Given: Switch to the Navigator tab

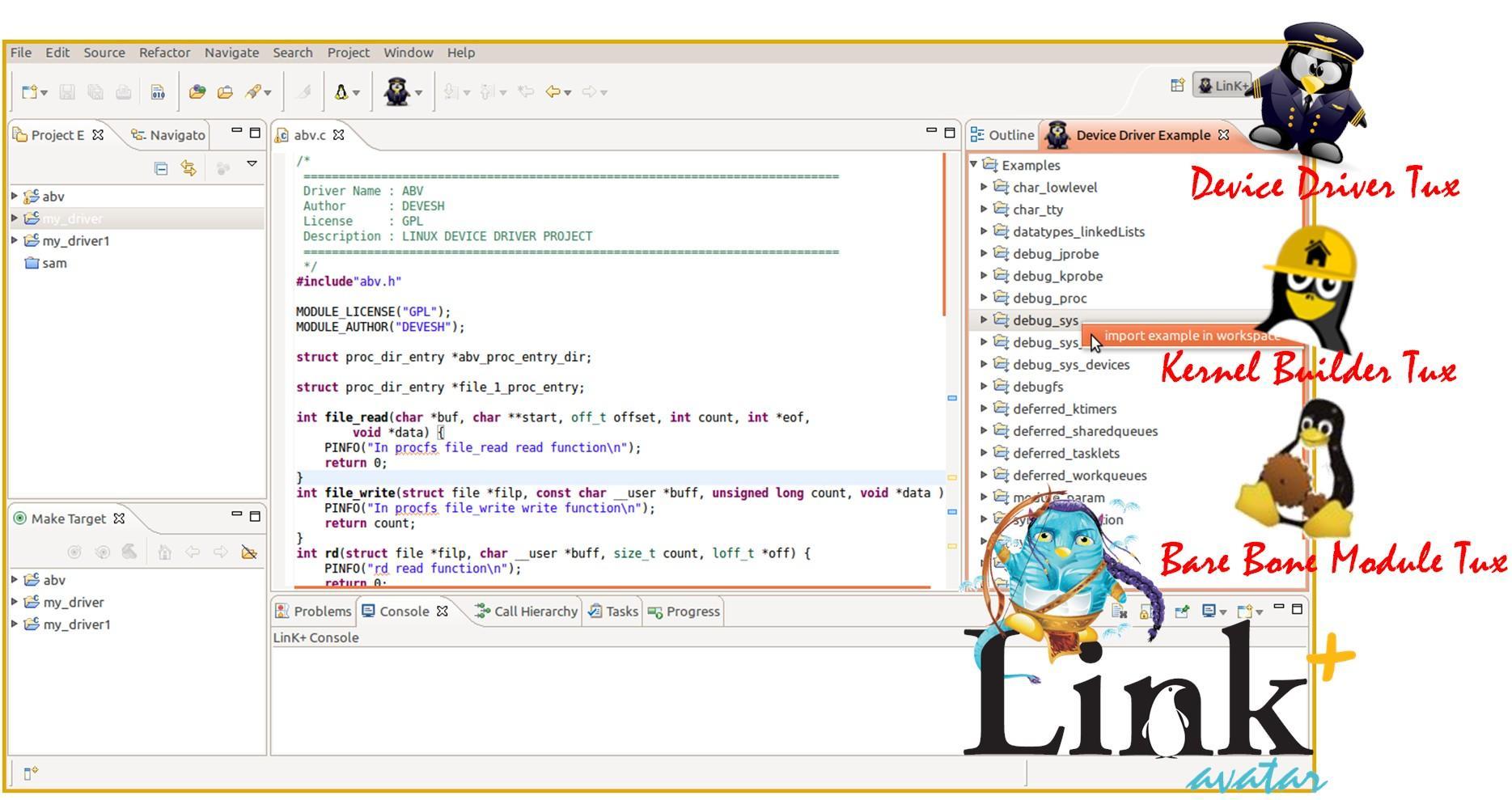Looking at the screenshot, I should click(x=168, y=135).
